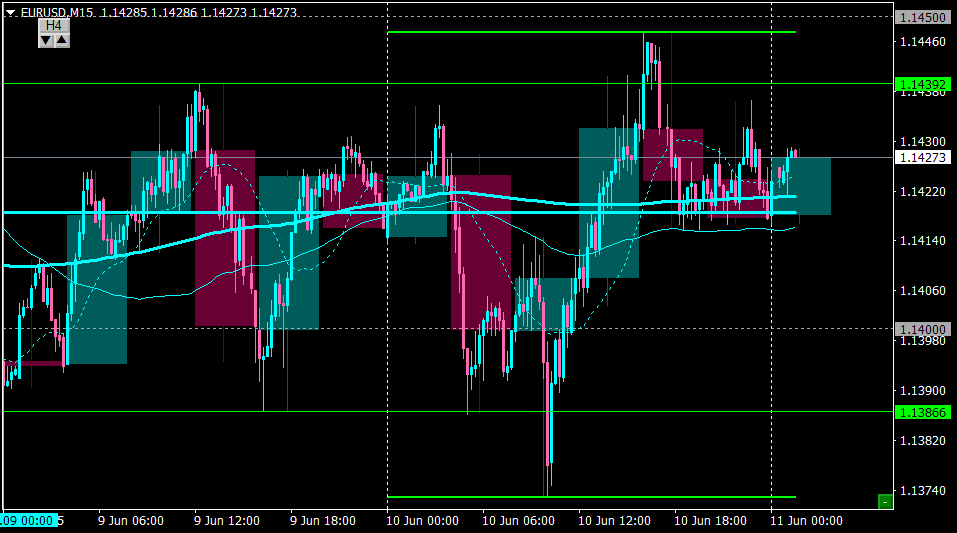Select the green 1.13866 price label
957x533 pixels.
(x=923, y=413)
